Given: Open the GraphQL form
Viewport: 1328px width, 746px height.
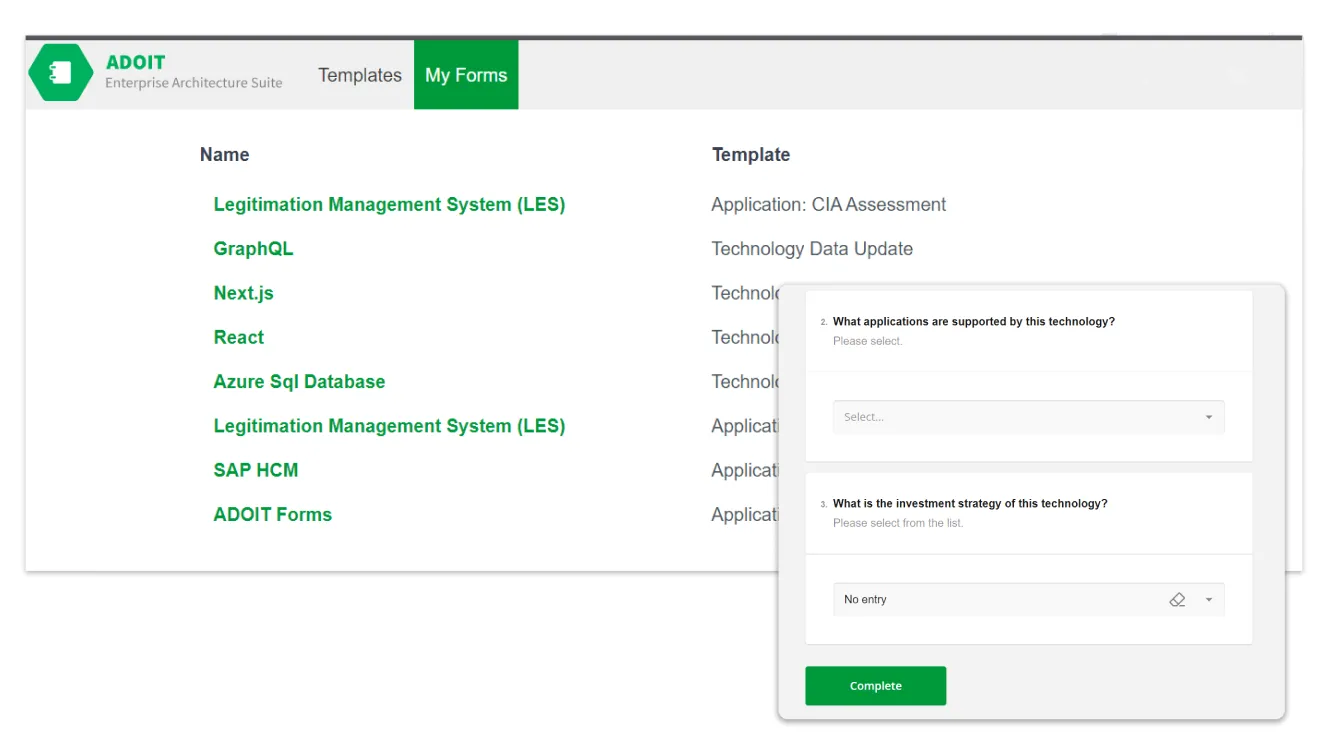Looking at the screenshot, I should [x=253, y=249].
